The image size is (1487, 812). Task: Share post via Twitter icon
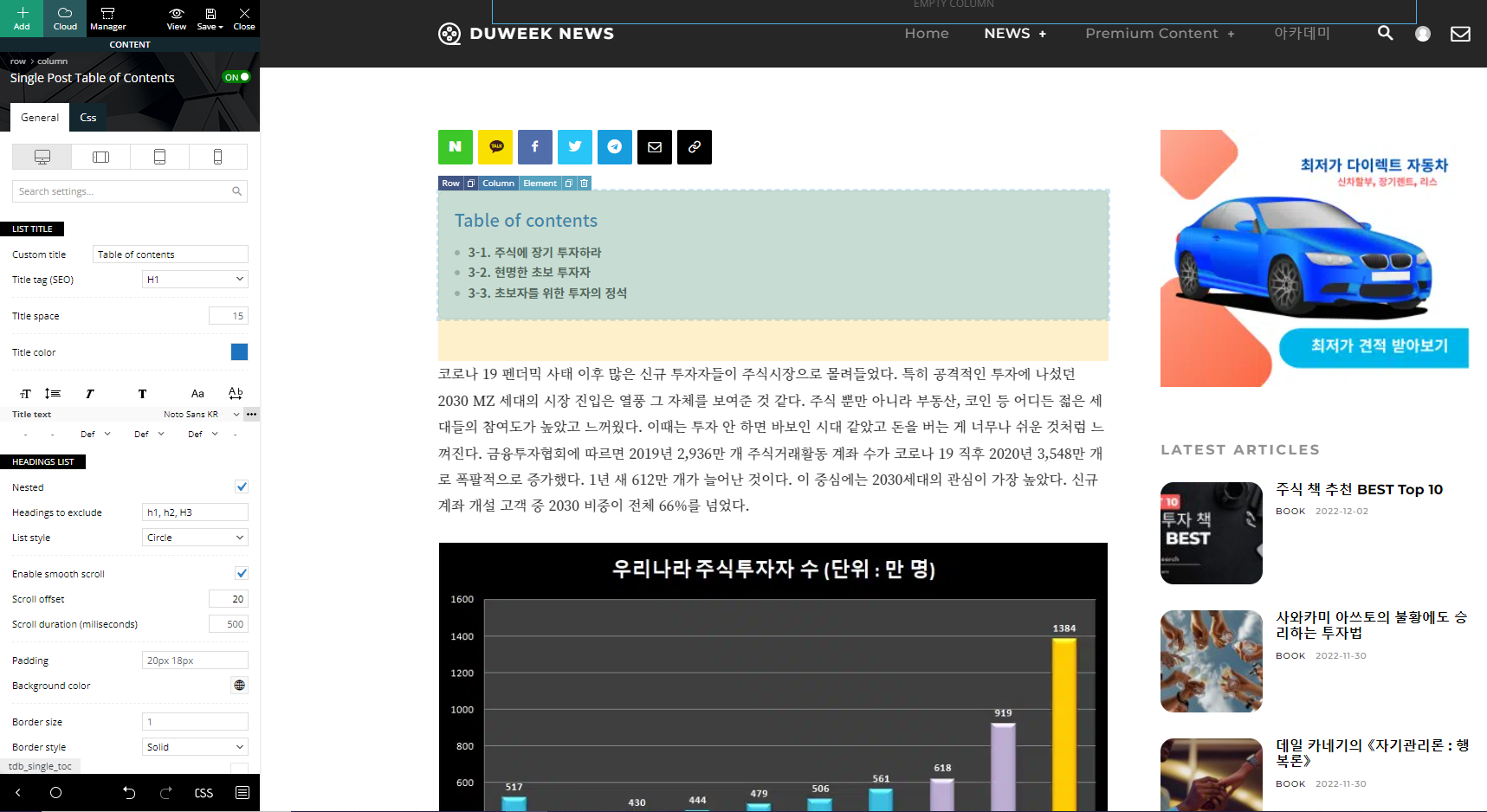click(x=575, y=147)
